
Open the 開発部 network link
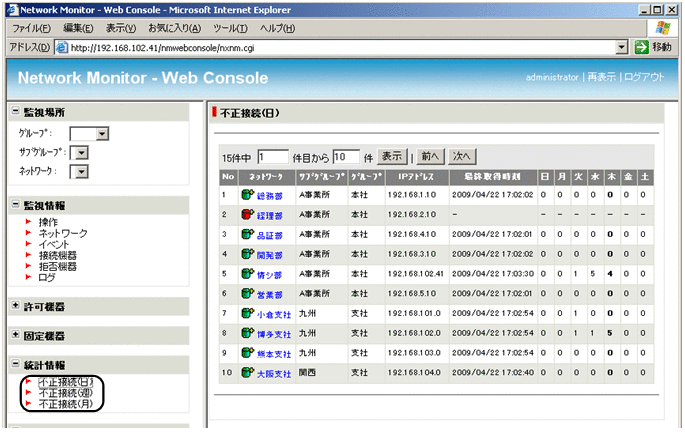tap(269, 255)
